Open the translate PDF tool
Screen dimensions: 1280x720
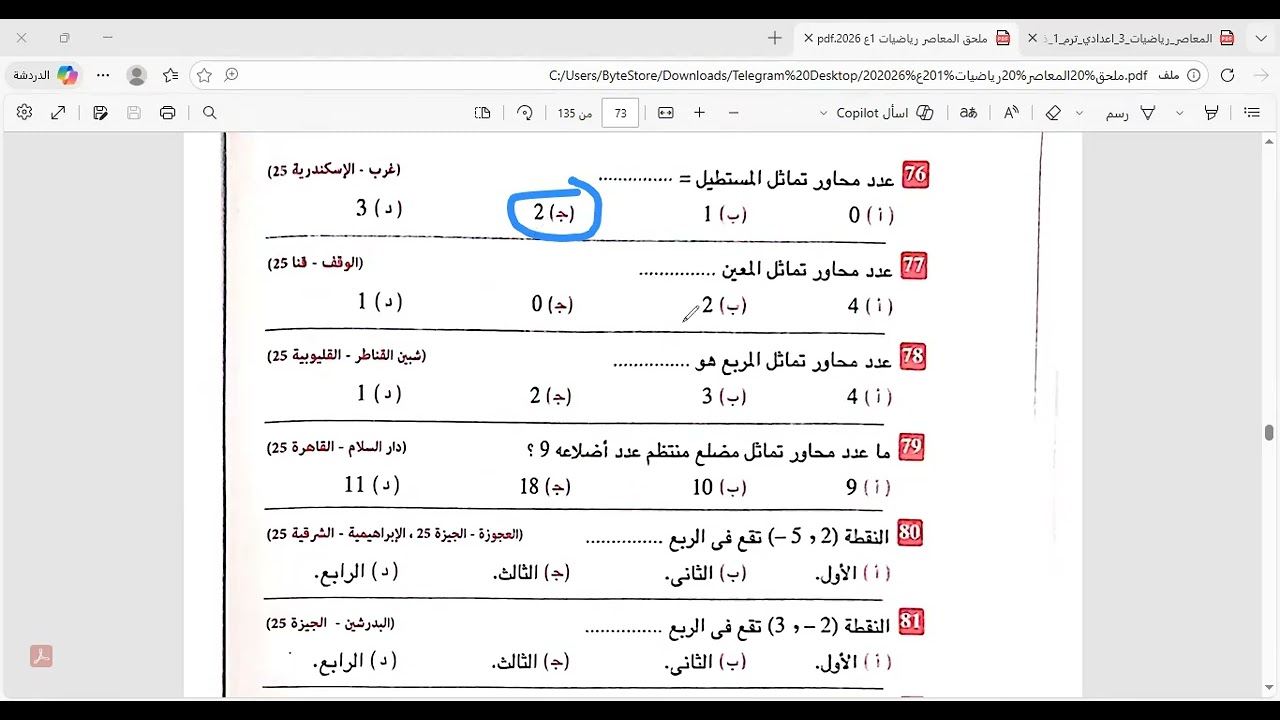[968, 113]
